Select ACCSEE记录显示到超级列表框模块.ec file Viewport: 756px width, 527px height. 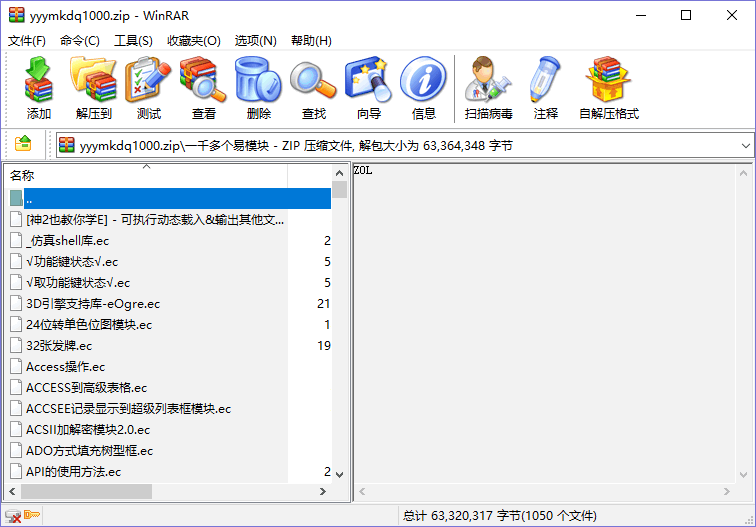coord(170,408)
